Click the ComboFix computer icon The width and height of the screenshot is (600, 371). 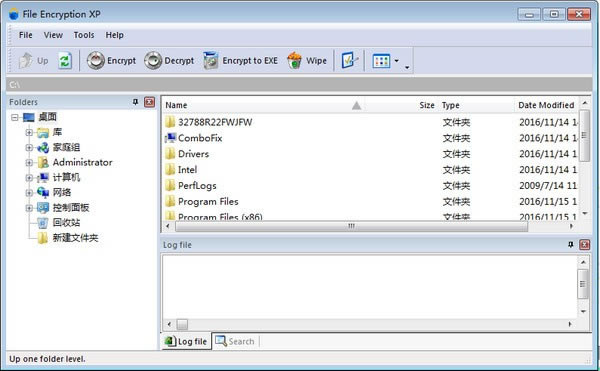tap(170, 138)
